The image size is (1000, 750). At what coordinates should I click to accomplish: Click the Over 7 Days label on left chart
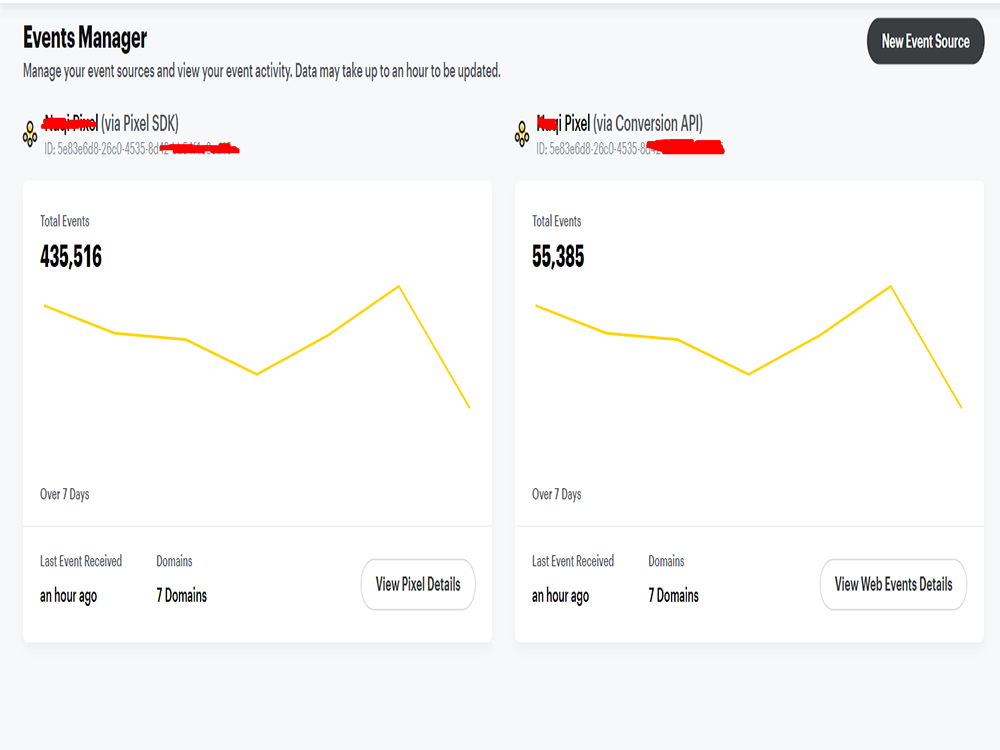coord(64,493)
